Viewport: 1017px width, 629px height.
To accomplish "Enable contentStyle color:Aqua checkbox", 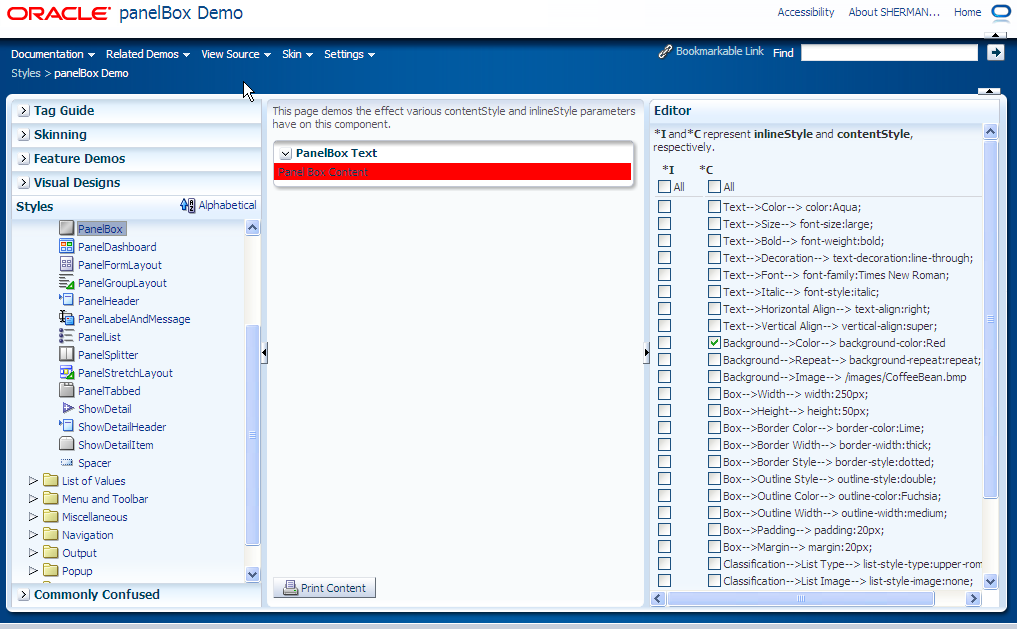I will coord(714,207).
